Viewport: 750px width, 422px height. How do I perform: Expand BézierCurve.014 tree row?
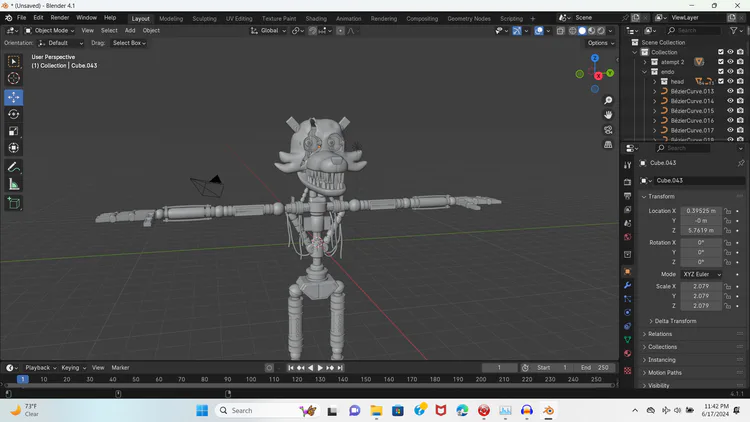pyautogui.click(x=655, y=101)
